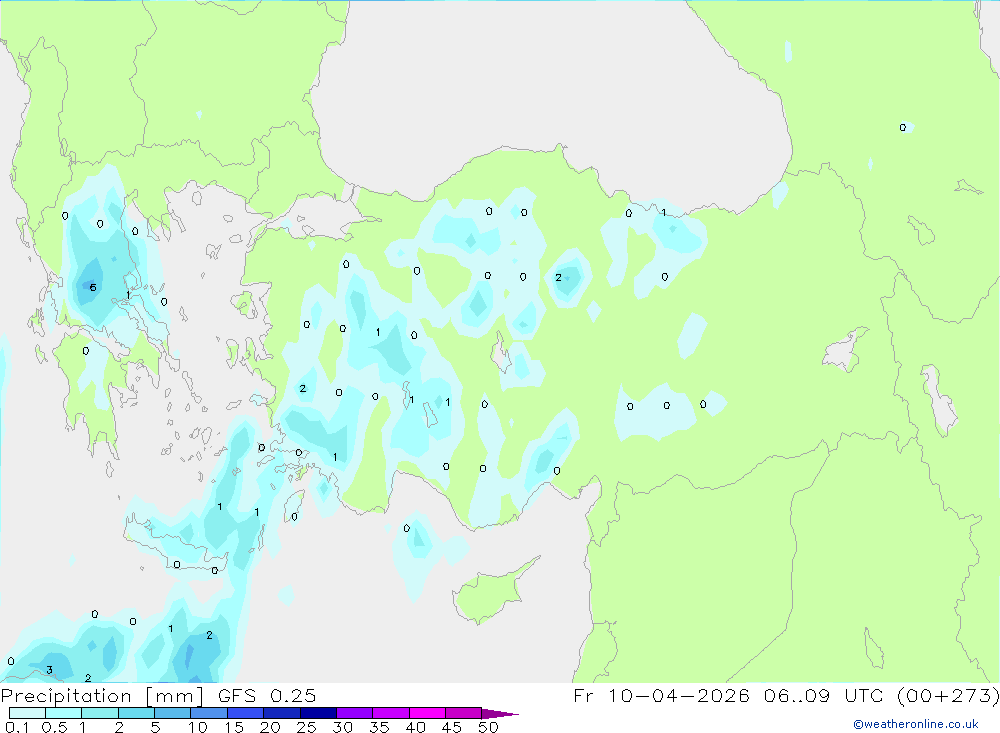The width and height of the screenshot is (1000, 733).
Task: Click the "(00+273)" forecast offset text
Action: (948, 696)
